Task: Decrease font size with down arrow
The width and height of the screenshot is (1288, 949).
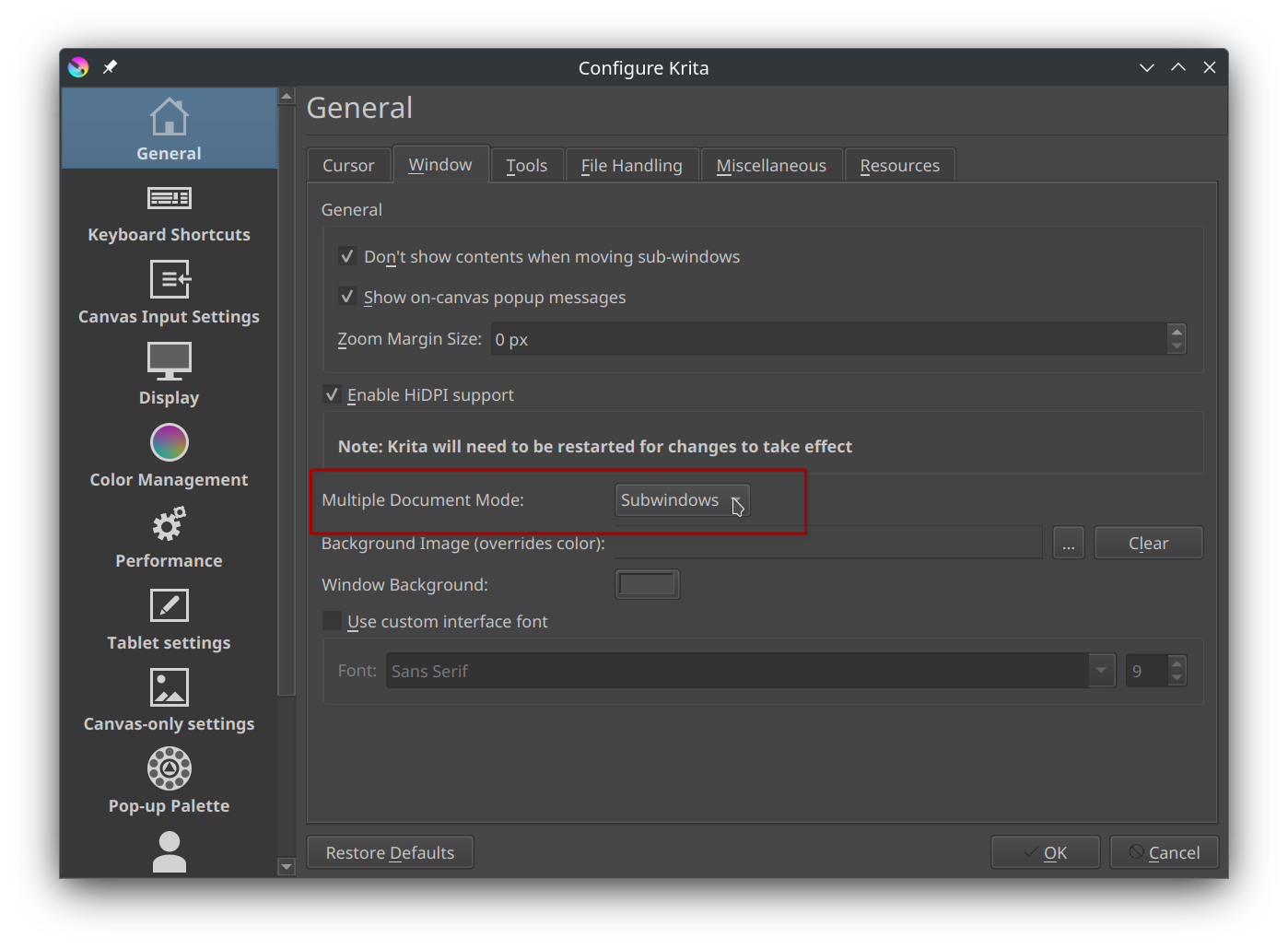Action: click(1177, 678)
